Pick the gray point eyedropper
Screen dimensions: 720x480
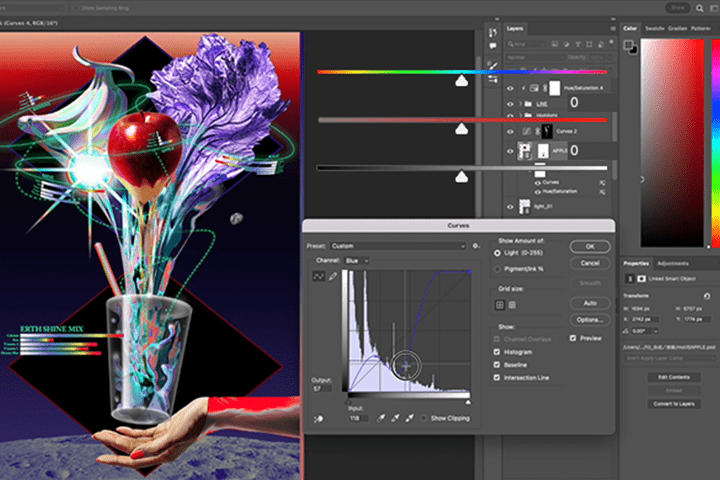(x=395, y=418)
